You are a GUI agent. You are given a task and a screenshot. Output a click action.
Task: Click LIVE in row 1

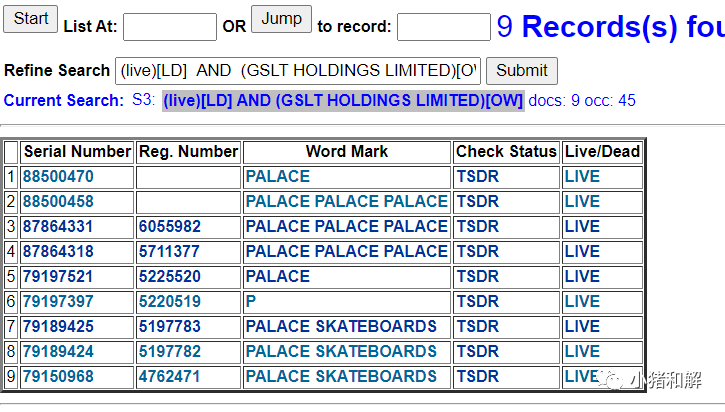[x=582, y=177]
